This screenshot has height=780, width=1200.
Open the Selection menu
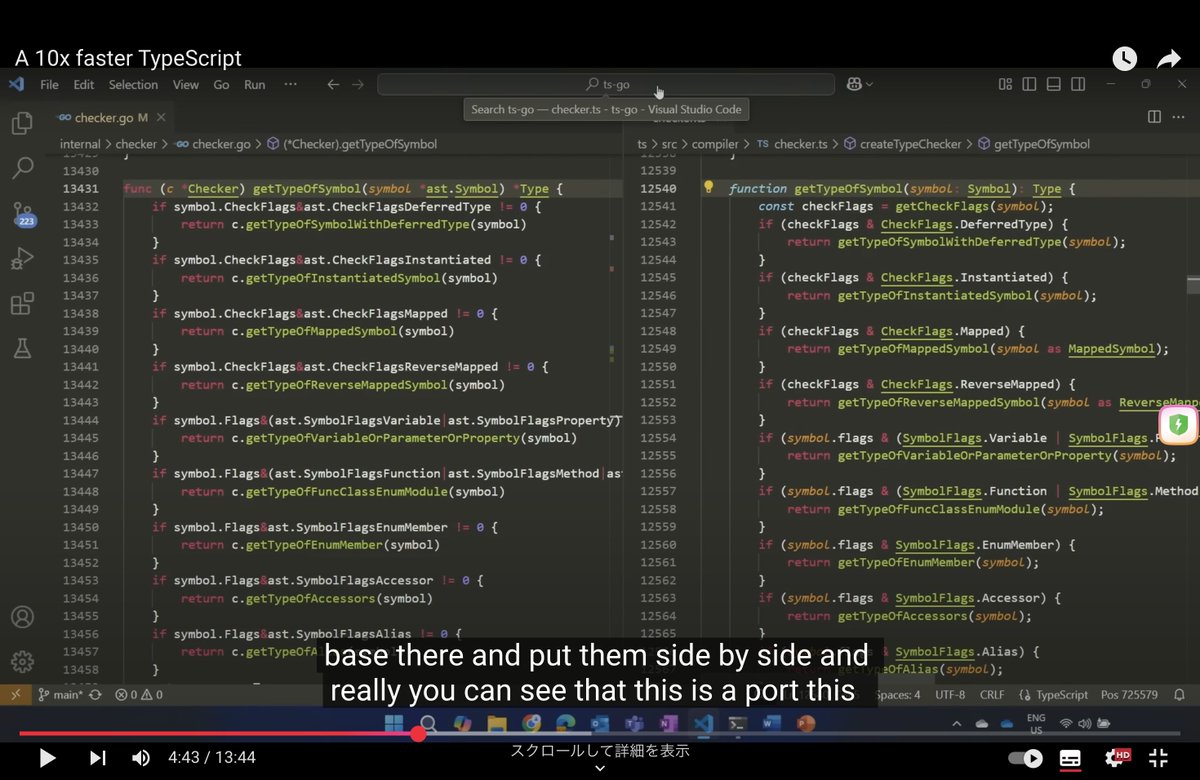(133, 85)
